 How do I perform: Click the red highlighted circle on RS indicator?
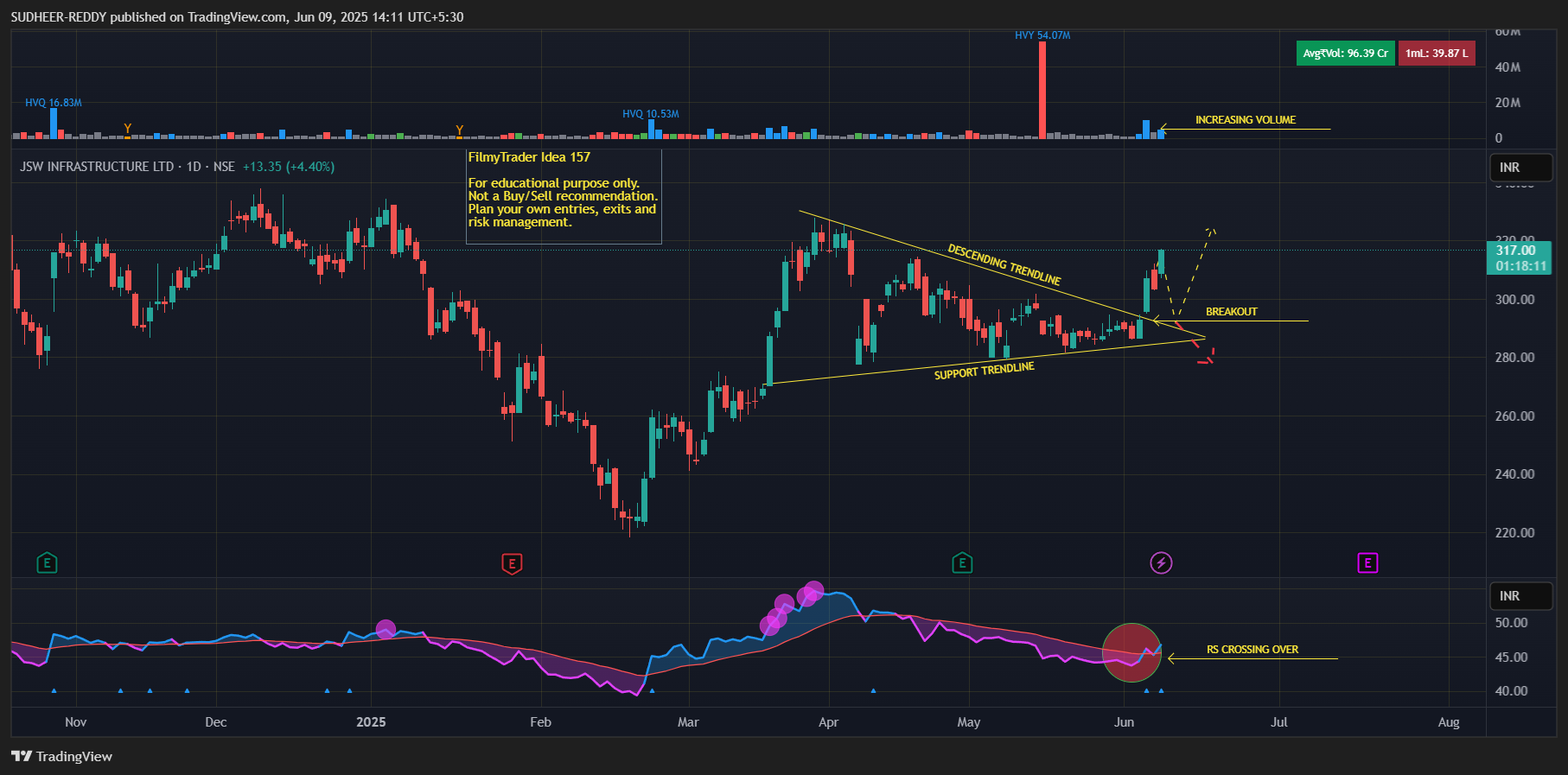pyautogui.click(x=1131, y=652)
